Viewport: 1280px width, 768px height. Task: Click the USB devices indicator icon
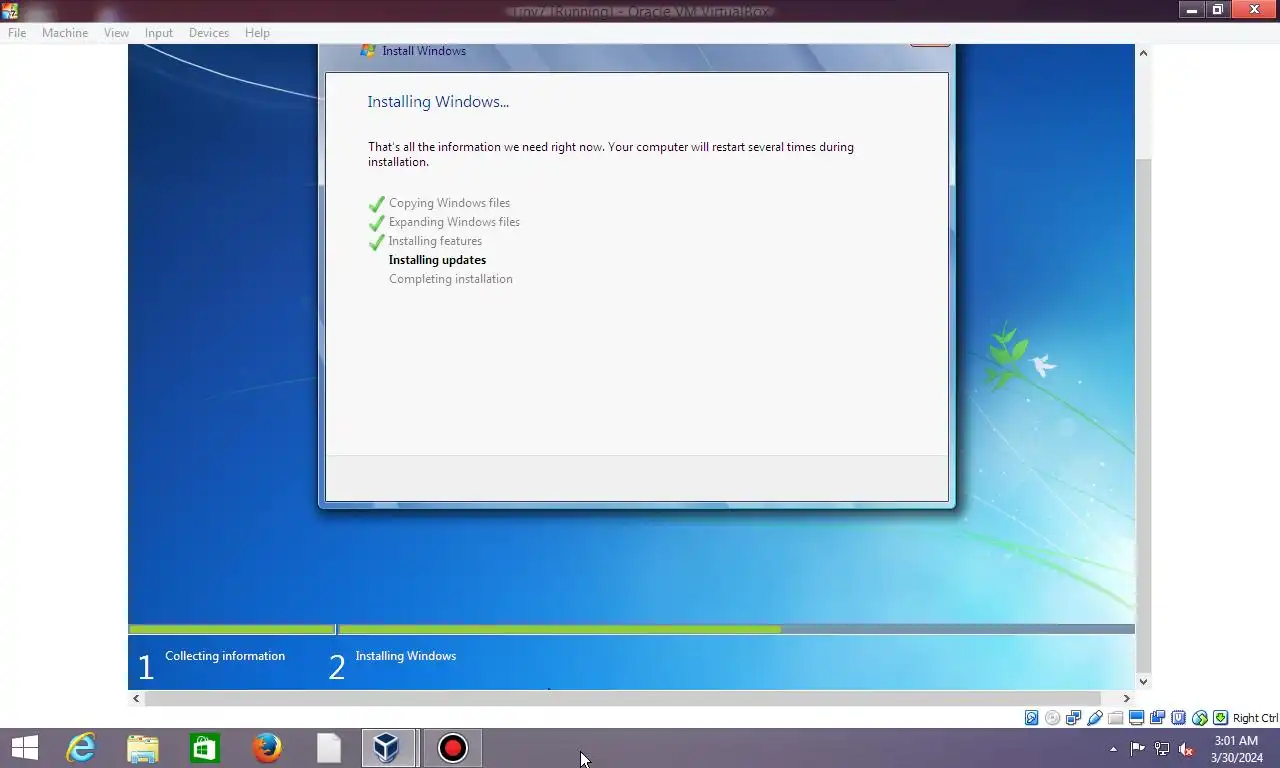coord(1095,718)
